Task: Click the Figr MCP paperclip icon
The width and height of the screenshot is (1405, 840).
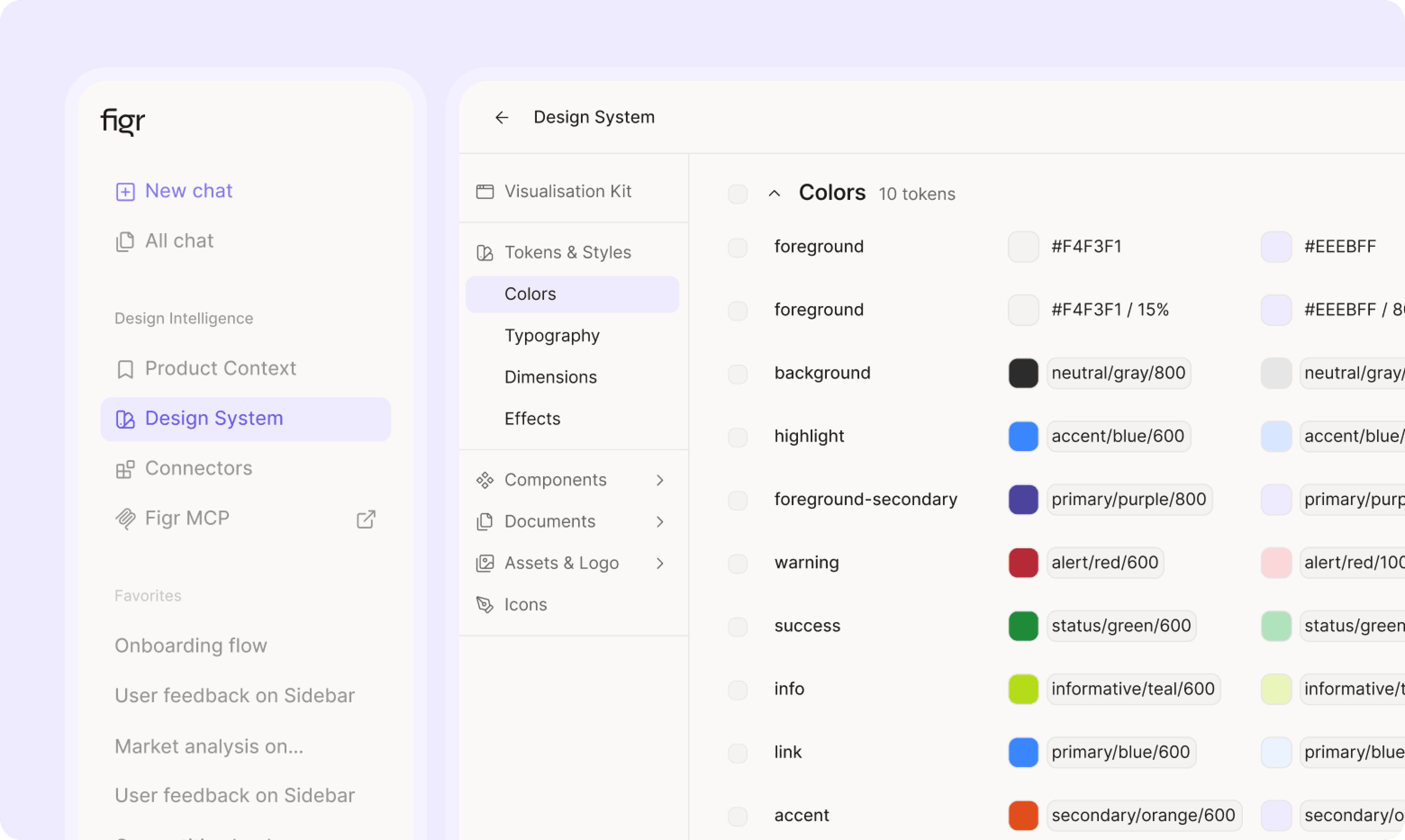Action: click(x=125, y=519)
